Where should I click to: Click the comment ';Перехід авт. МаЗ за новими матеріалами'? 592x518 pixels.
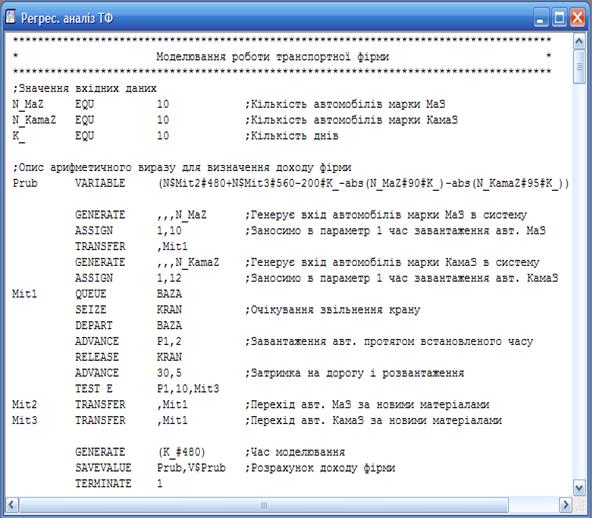point(367,405)
